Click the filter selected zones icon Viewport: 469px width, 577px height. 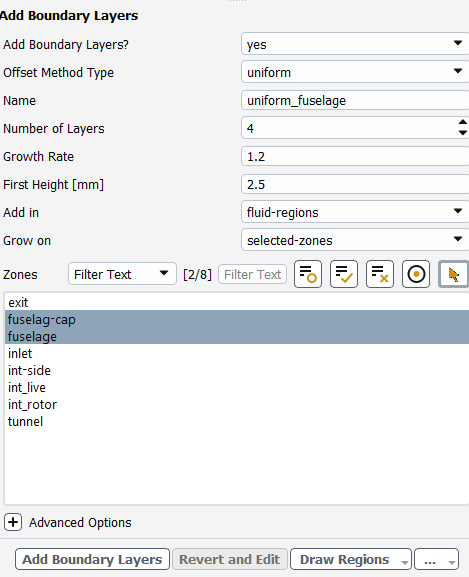[308, 274]
